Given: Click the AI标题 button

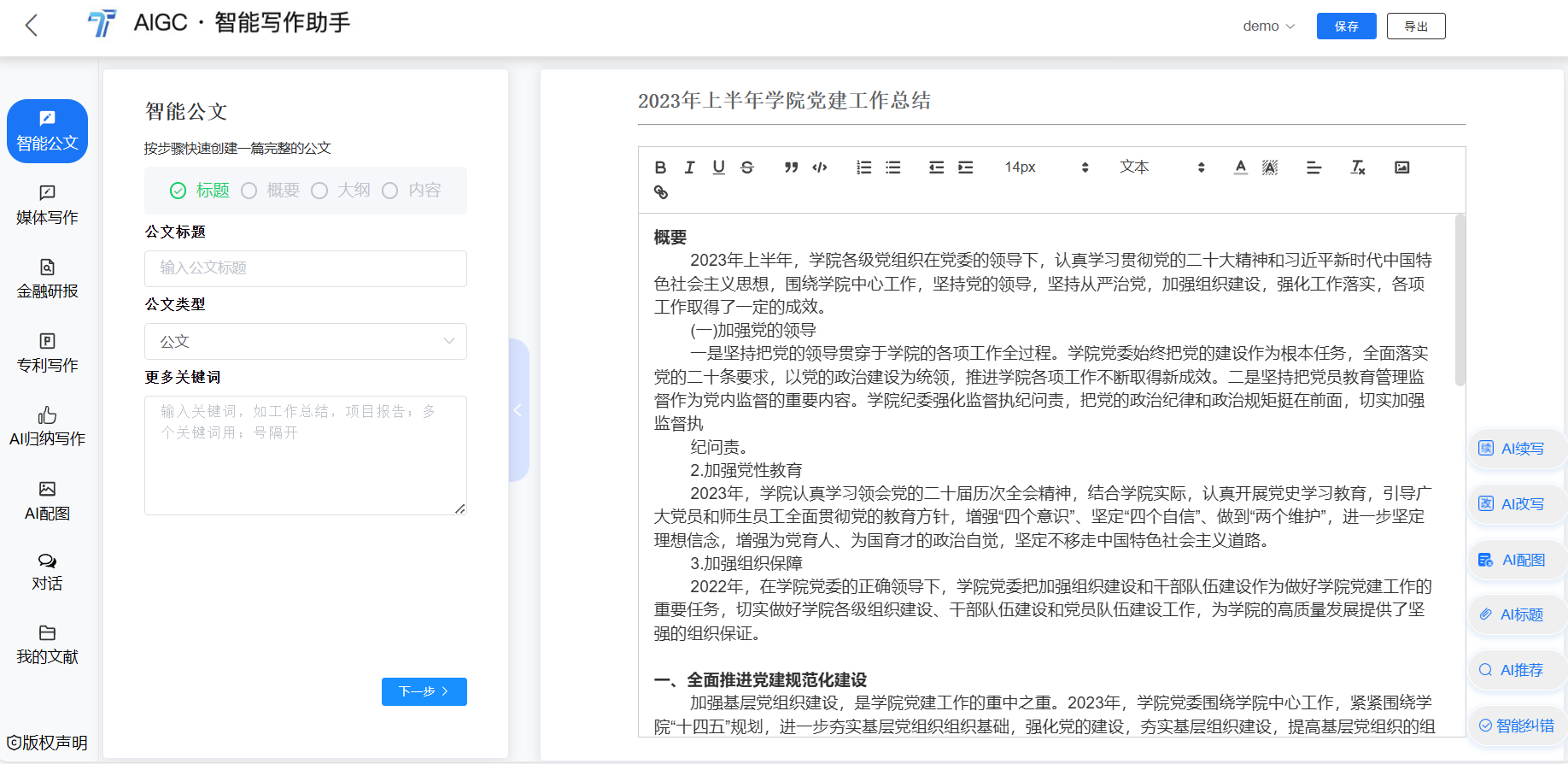Looking at the screenshot, I should [1516, 615].
